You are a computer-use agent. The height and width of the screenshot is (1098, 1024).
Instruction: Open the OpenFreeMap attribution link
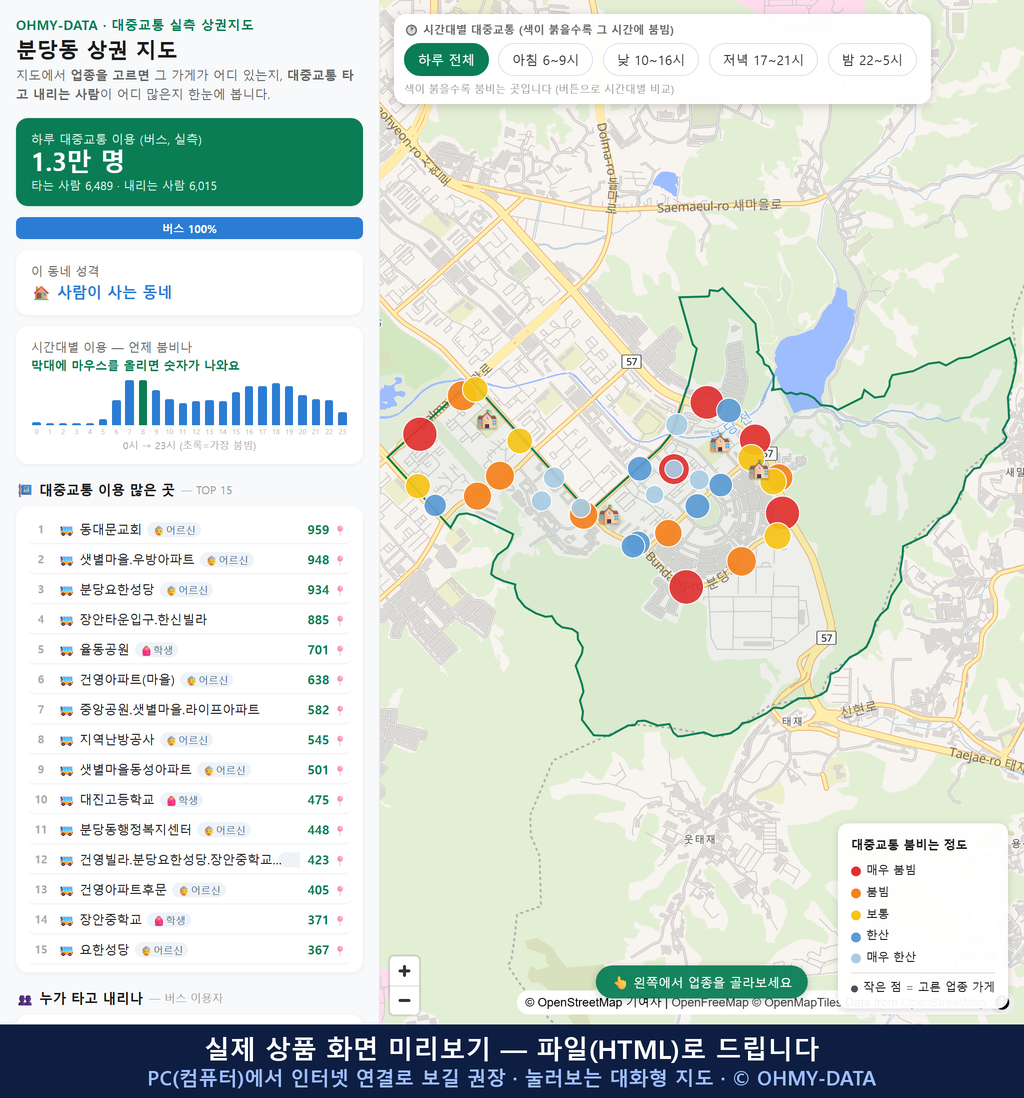coord(710,1003)
